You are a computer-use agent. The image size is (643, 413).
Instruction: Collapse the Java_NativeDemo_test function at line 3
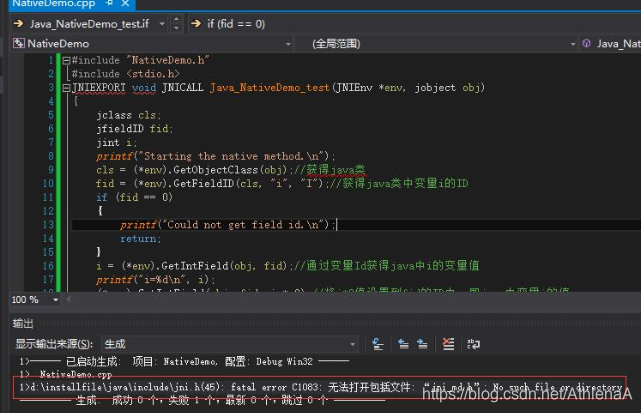click(x=66, y=88)
